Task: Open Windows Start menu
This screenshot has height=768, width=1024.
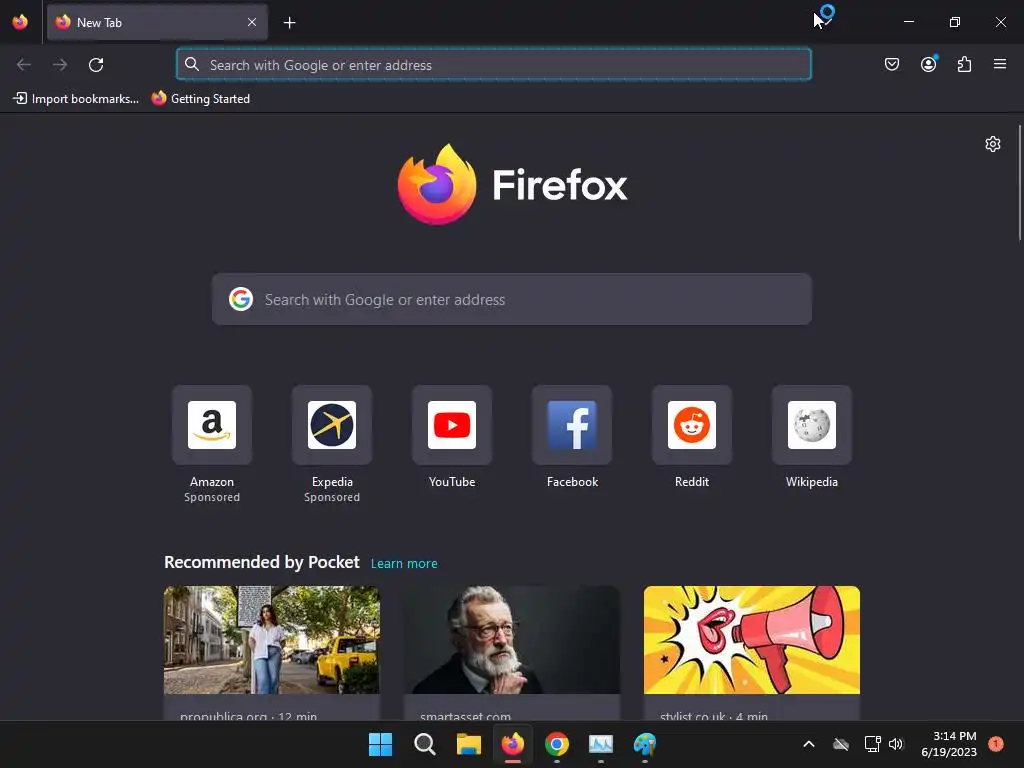Action: pyautogui.click(x=381, y=744)
